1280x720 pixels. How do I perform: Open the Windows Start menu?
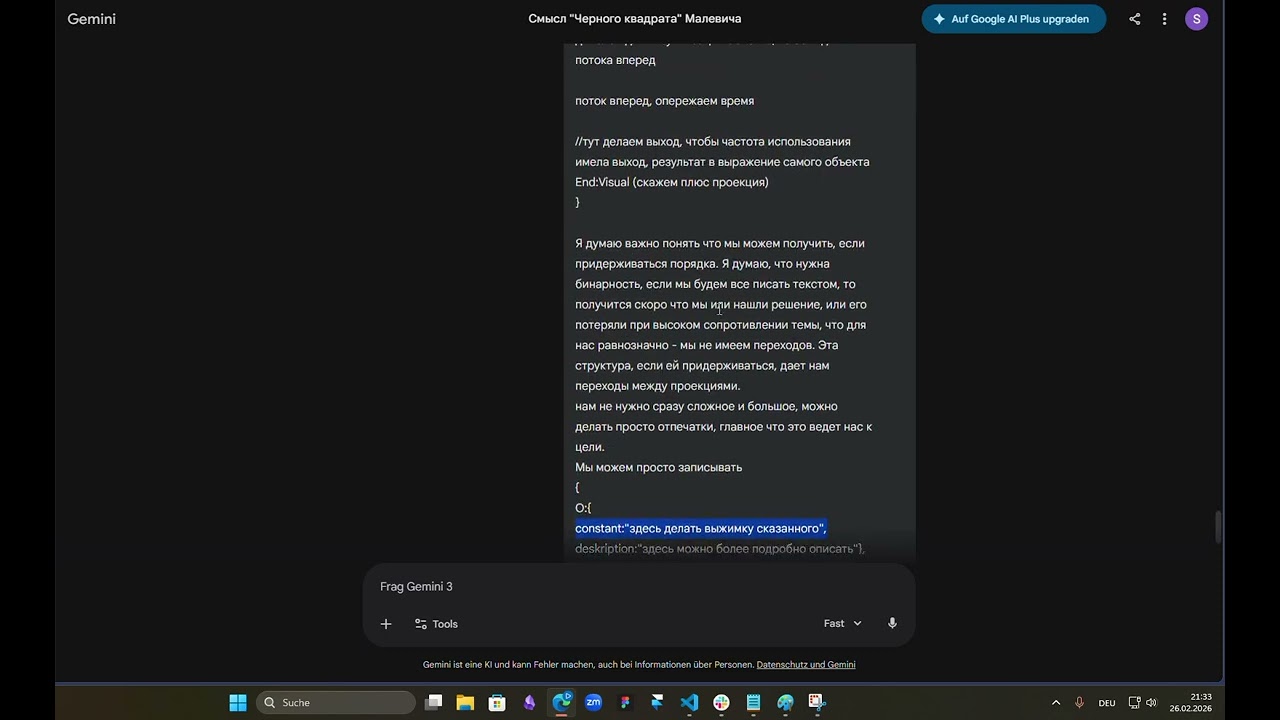[238, 703]
